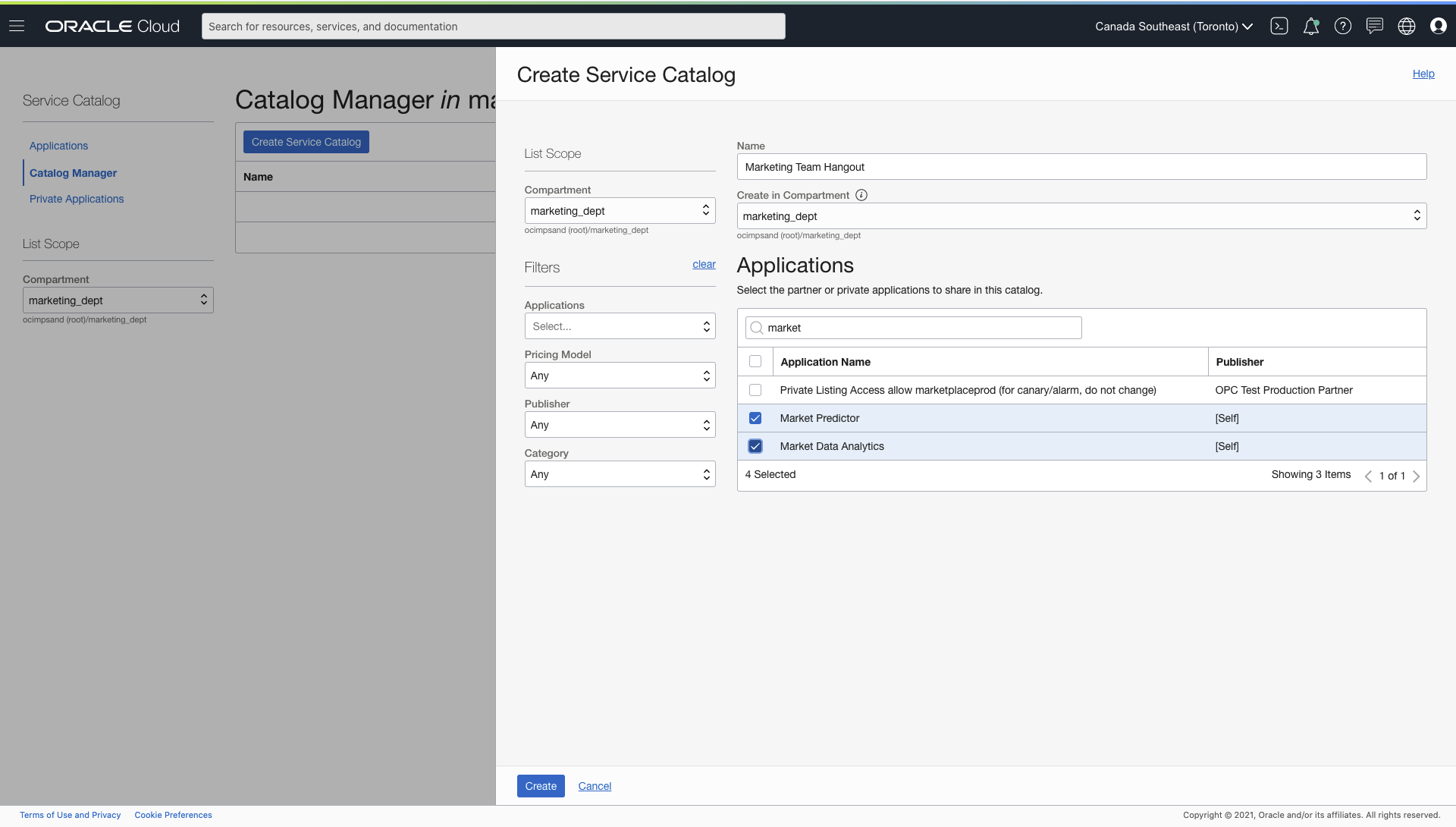
Task: Click the Oracle Cloud logo
Action: coord(111,25)
